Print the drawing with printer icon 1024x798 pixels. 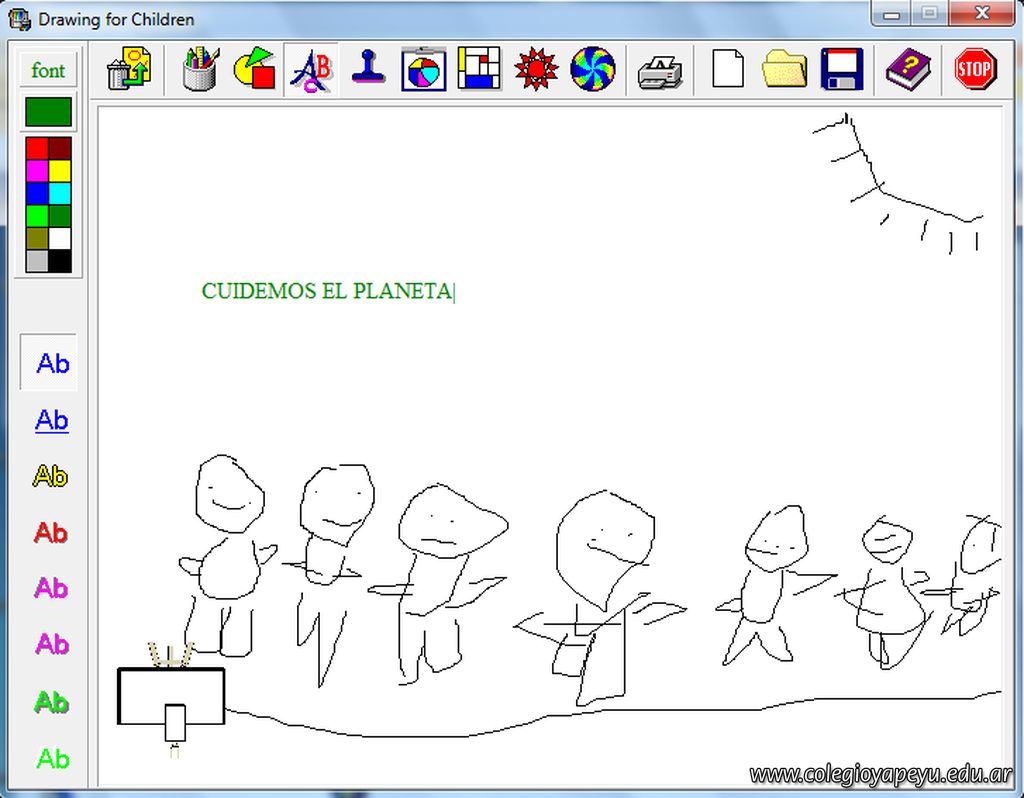tap(660, 70)
